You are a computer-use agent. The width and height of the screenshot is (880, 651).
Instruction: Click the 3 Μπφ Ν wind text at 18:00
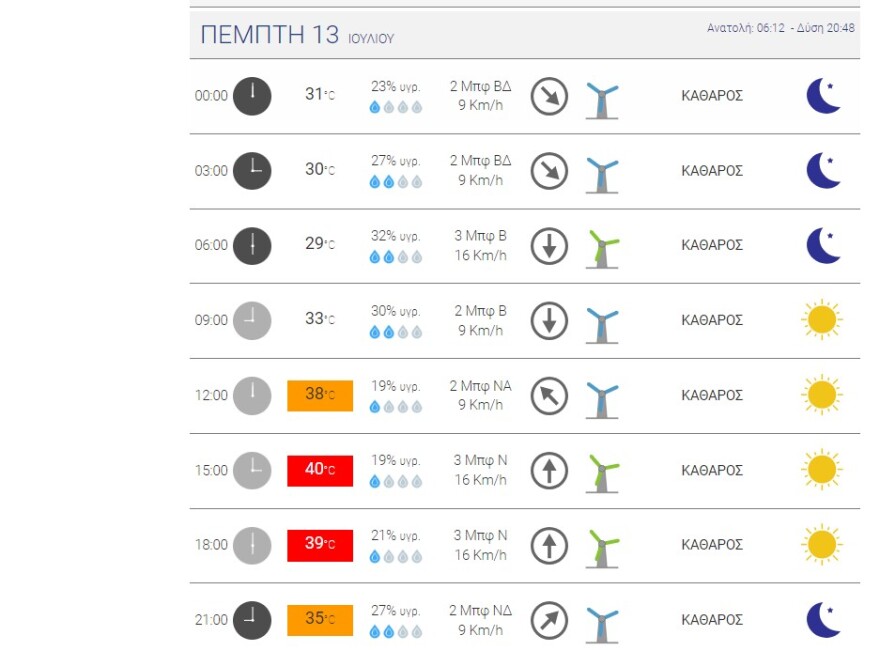pos(480,535)
